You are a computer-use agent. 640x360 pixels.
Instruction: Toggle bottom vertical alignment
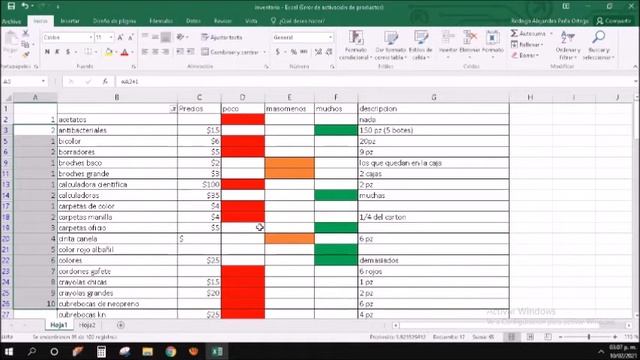pyautogui.click(x=165, y=37)
